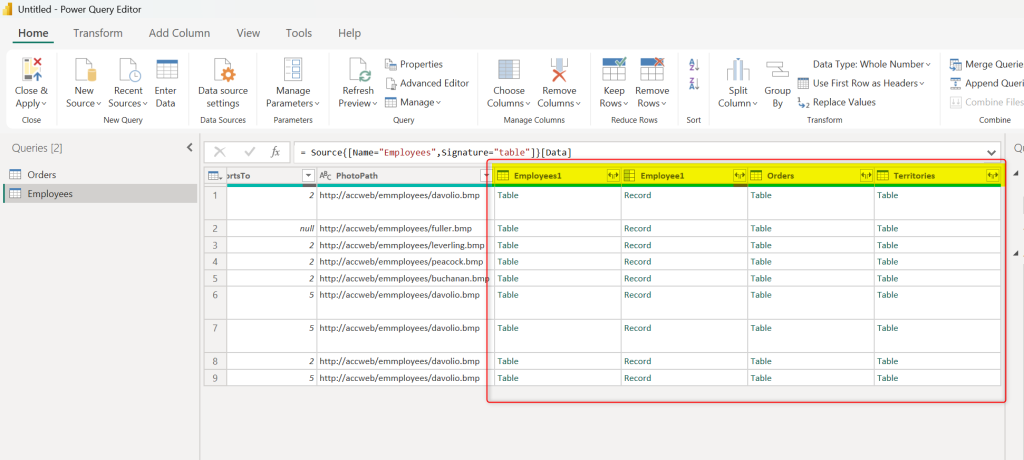The width and height of the screenshot is (1024, 460).
Task: Switch to the Transform ribbon tab
Action: [x=98, y=33]
